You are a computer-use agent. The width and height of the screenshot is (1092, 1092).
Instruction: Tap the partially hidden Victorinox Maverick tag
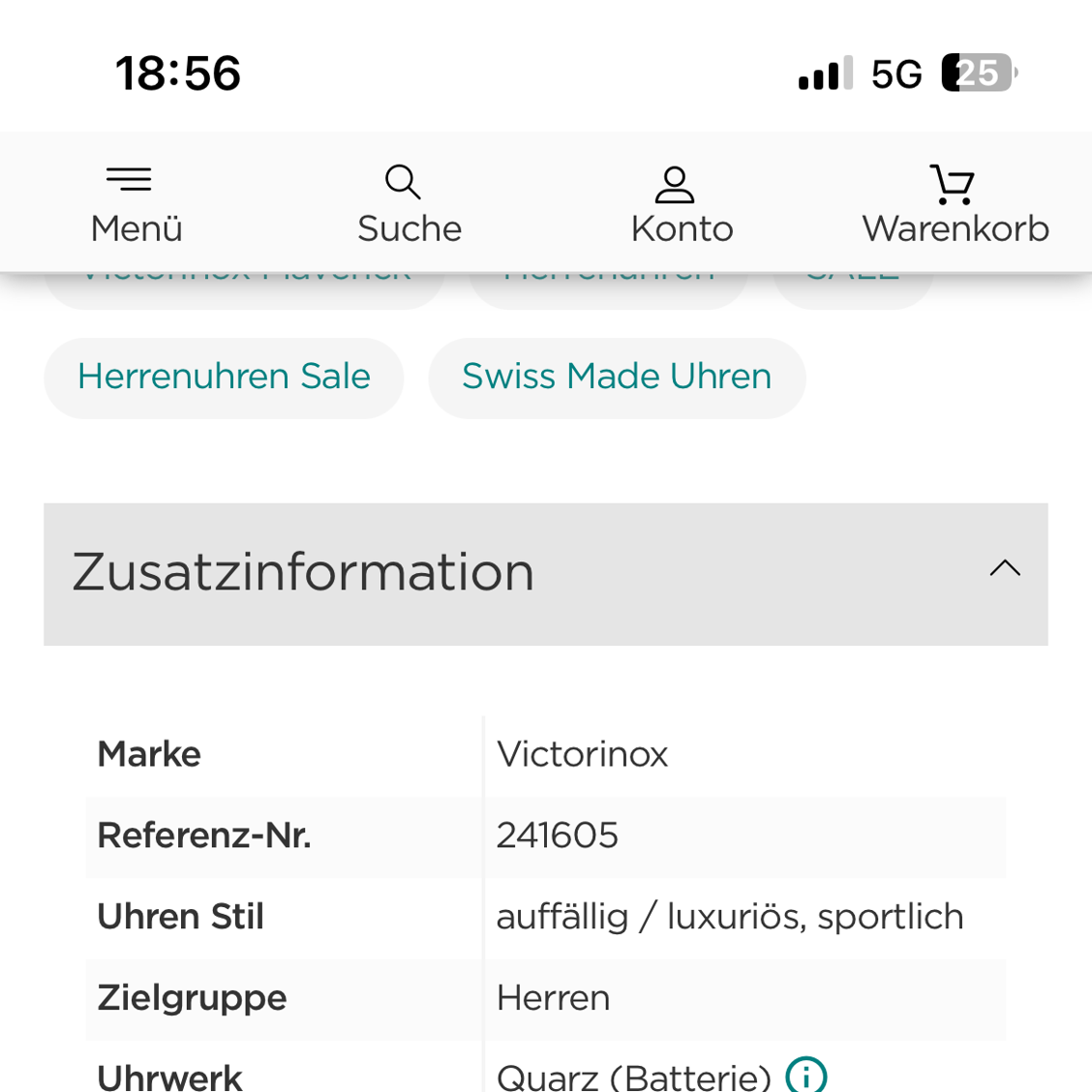245,290
